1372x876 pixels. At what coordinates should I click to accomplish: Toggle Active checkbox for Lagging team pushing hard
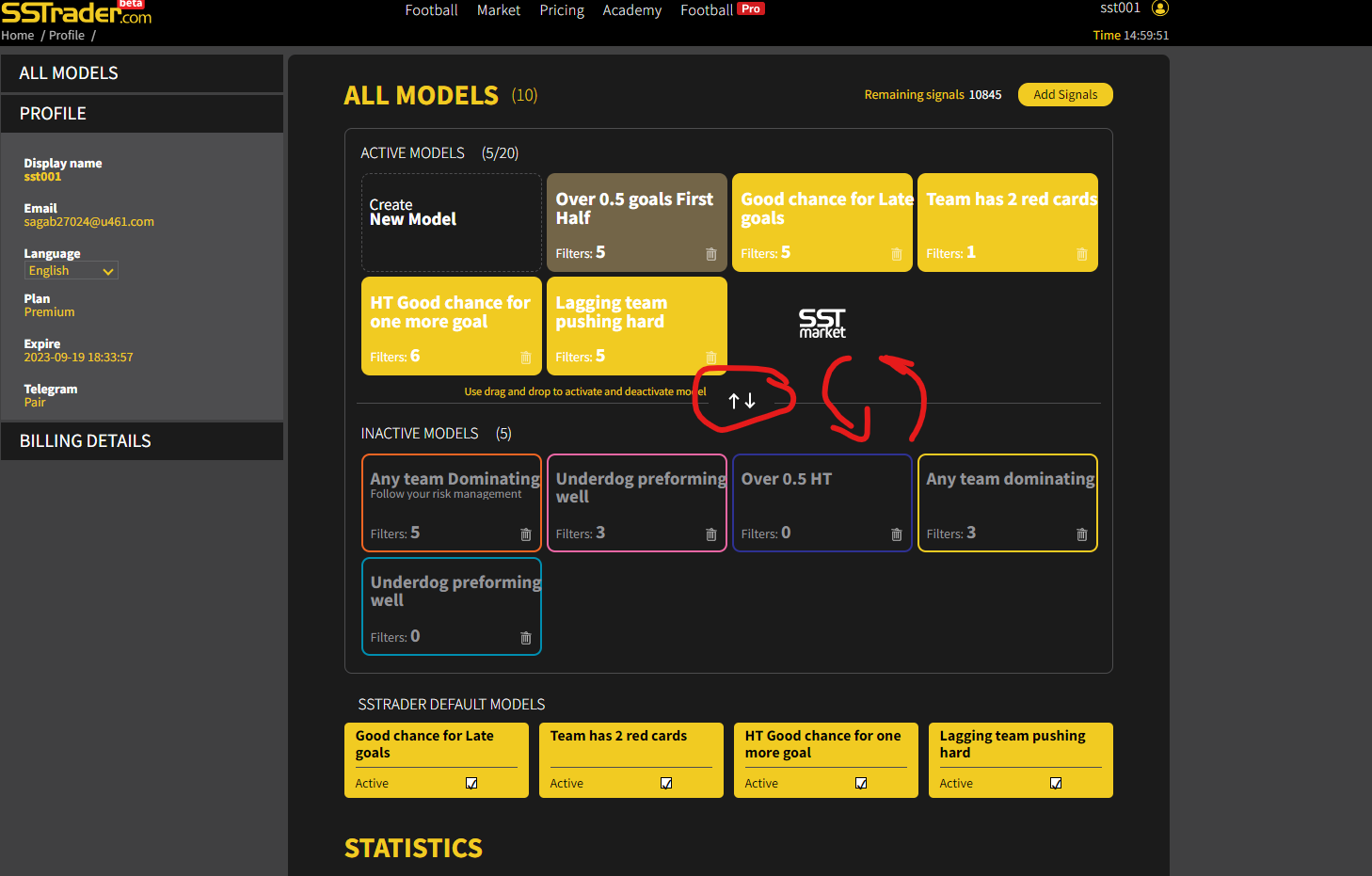[x=1056, y=783]
